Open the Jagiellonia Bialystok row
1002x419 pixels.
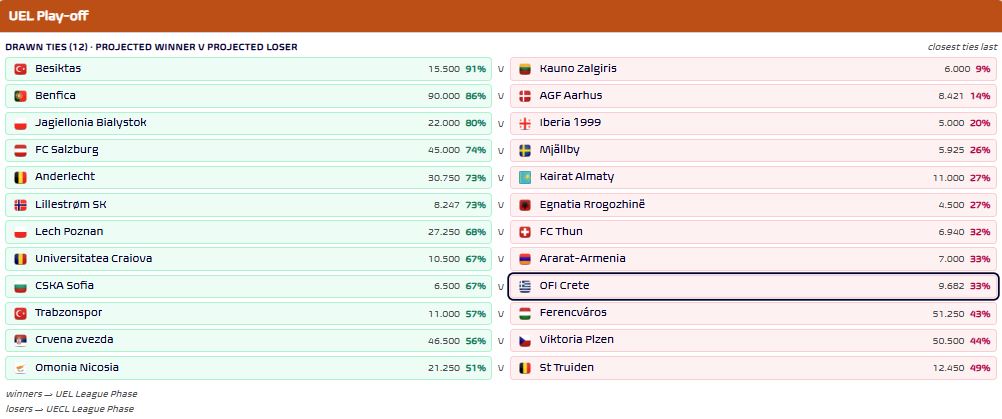pyautogui.click(x=249, y=123)
